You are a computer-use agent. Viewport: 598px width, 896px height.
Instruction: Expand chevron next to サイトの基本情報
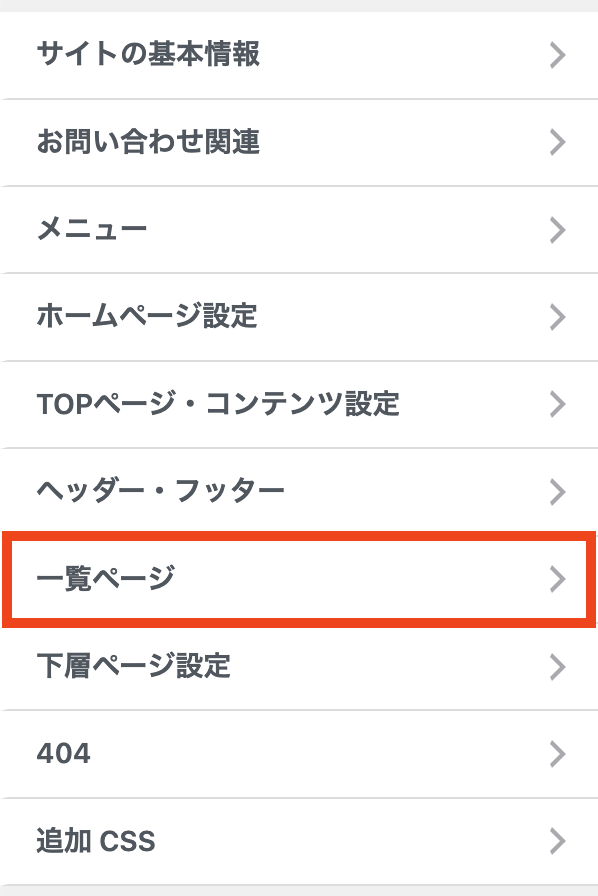click(557, 55)
